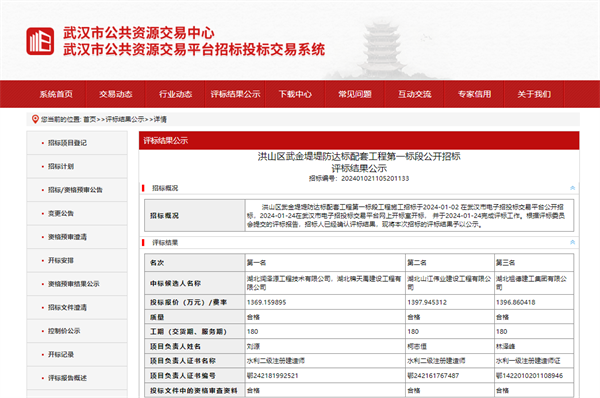Open the 招标/资格预审公告 sidebar link
This screenshot has height=398, width=600.
coord(75,190)
